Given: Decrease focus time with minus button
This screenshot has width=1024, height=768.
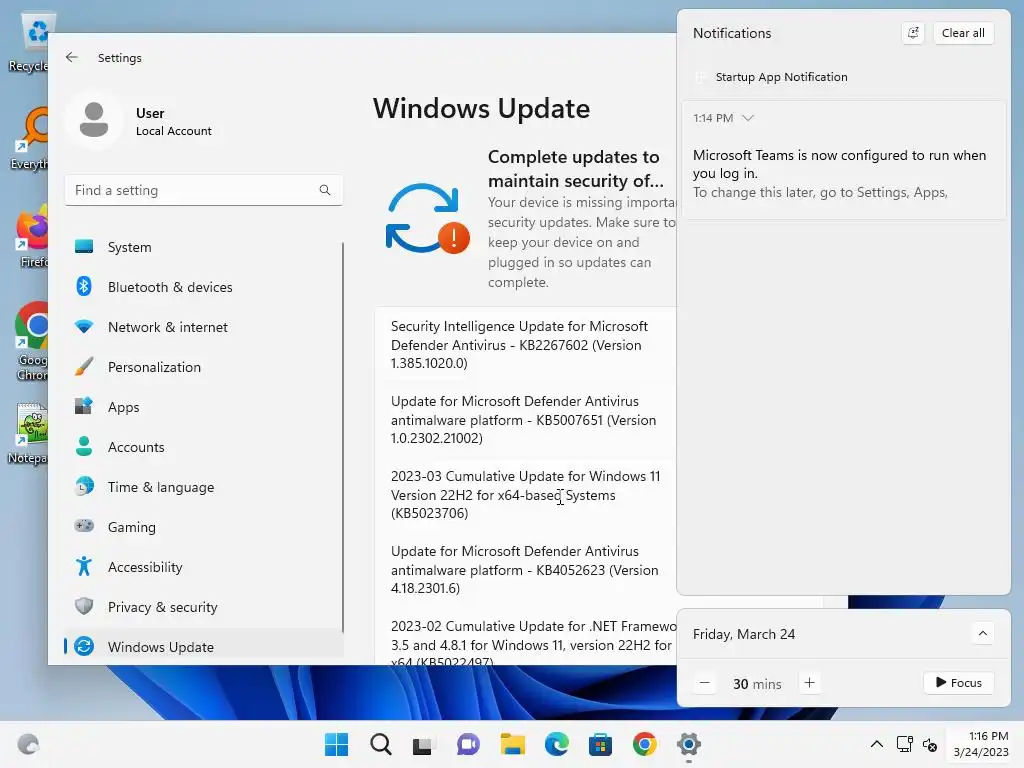Looking at the screenshot, I should coord(705,683).
